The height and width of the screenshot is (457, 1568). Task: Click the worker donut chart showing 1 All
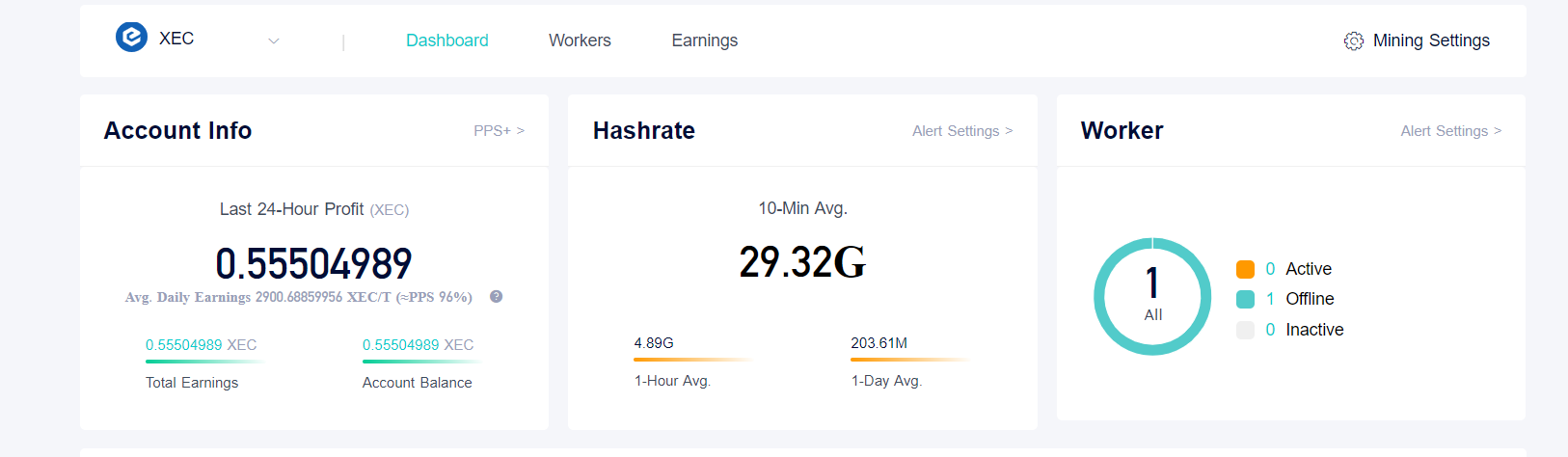click(1152, 296)
